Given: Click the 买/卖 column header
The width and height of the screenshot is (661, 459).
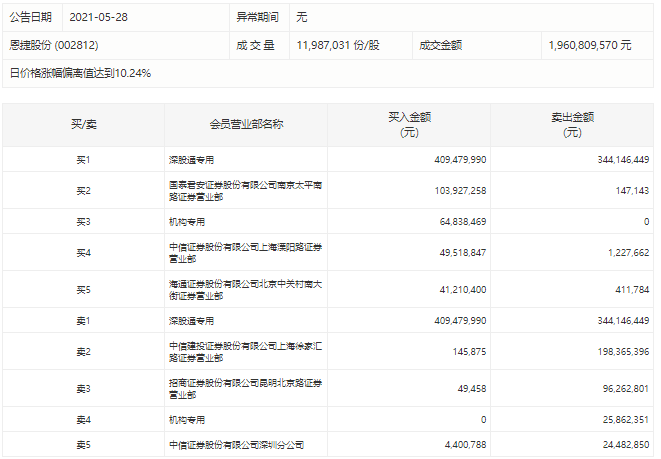Looking at the screenshot, I should coord(83,124).
